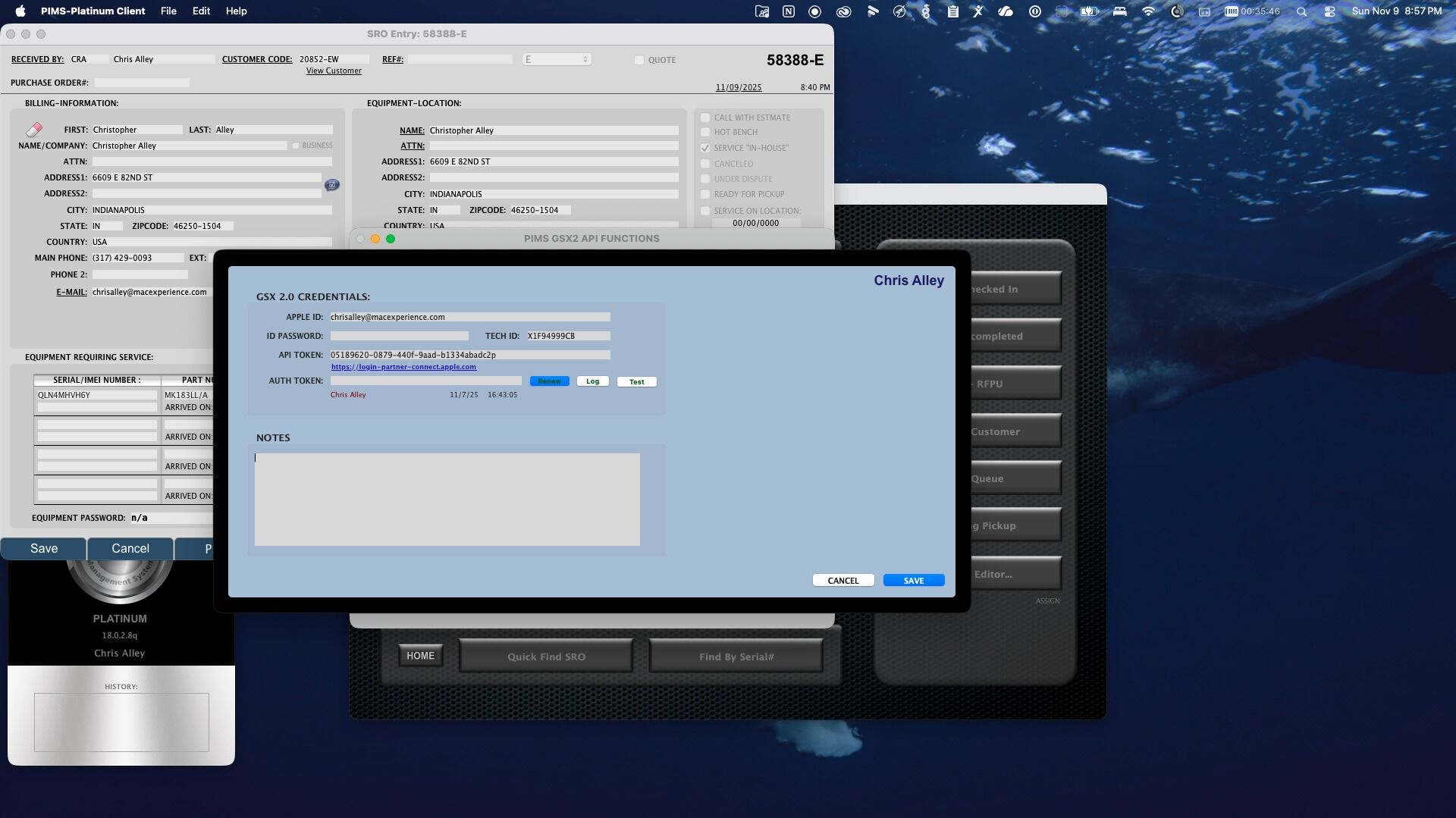
Task: Click the Find By Serial# button
Action: coord(736,657)
